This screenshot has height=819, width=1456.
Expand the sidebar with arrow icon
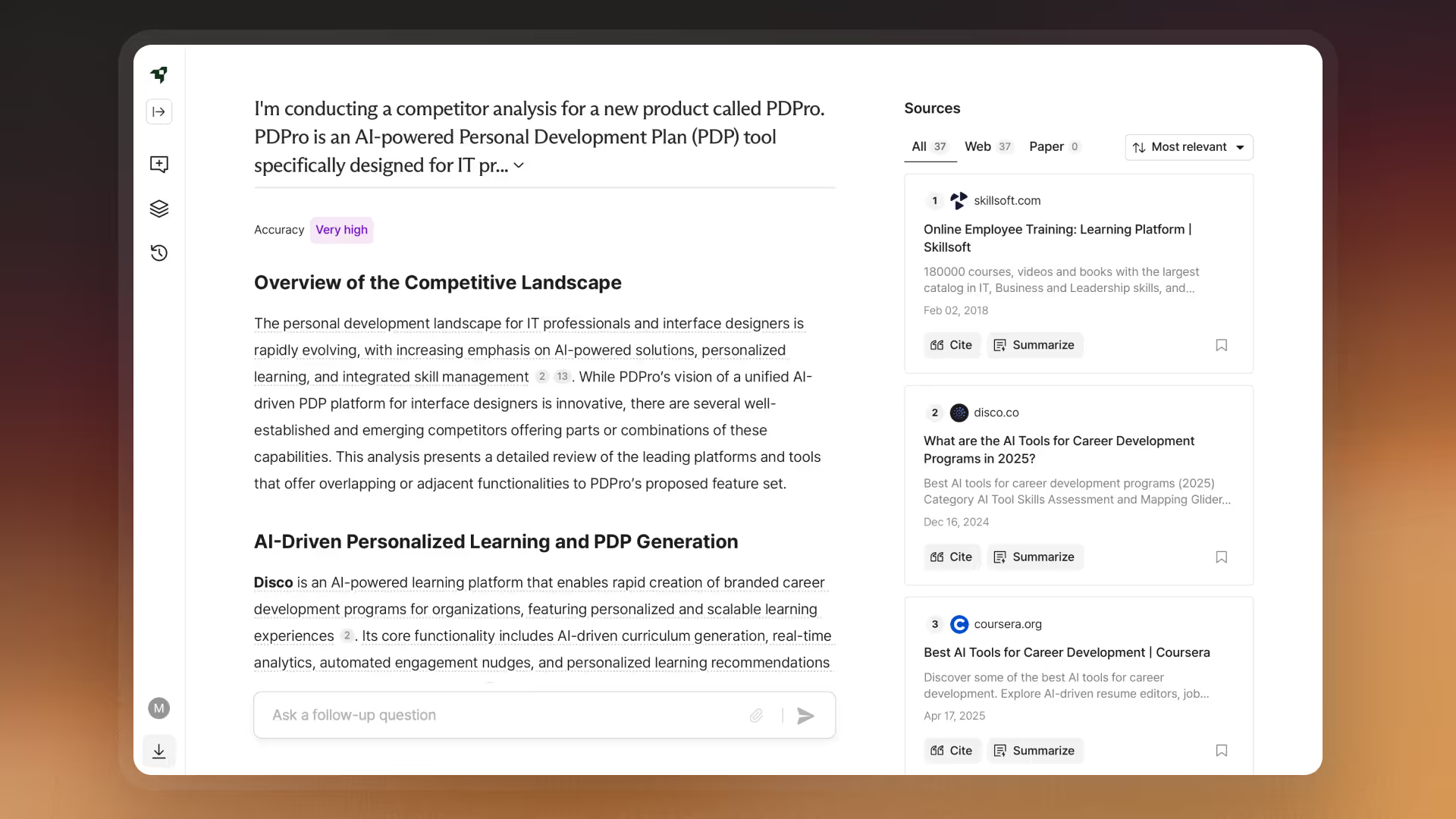pos(158,112)
